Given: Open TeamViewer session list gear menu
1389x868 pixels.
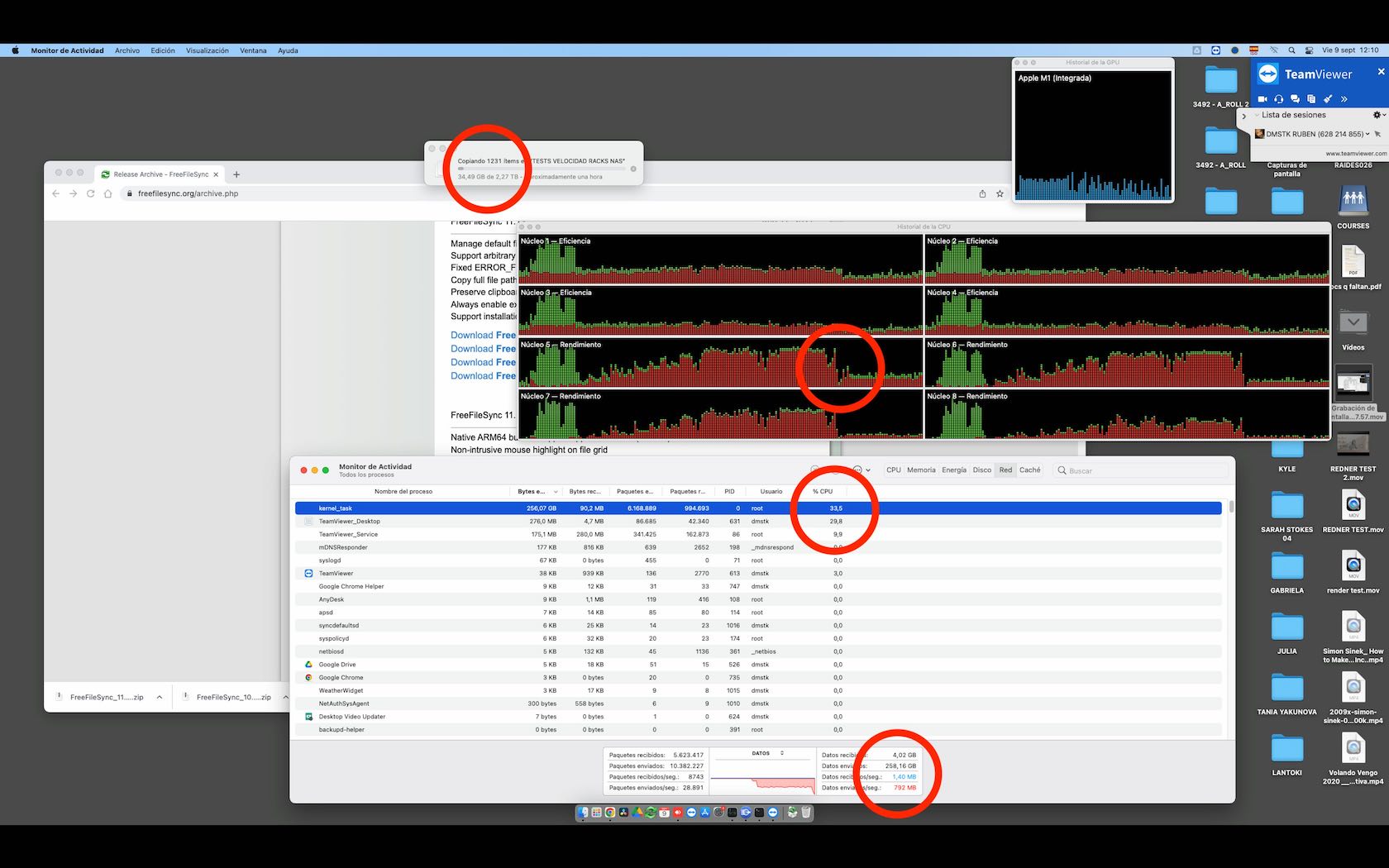Looking at the screenshot, I should (x=1378, y=115).
